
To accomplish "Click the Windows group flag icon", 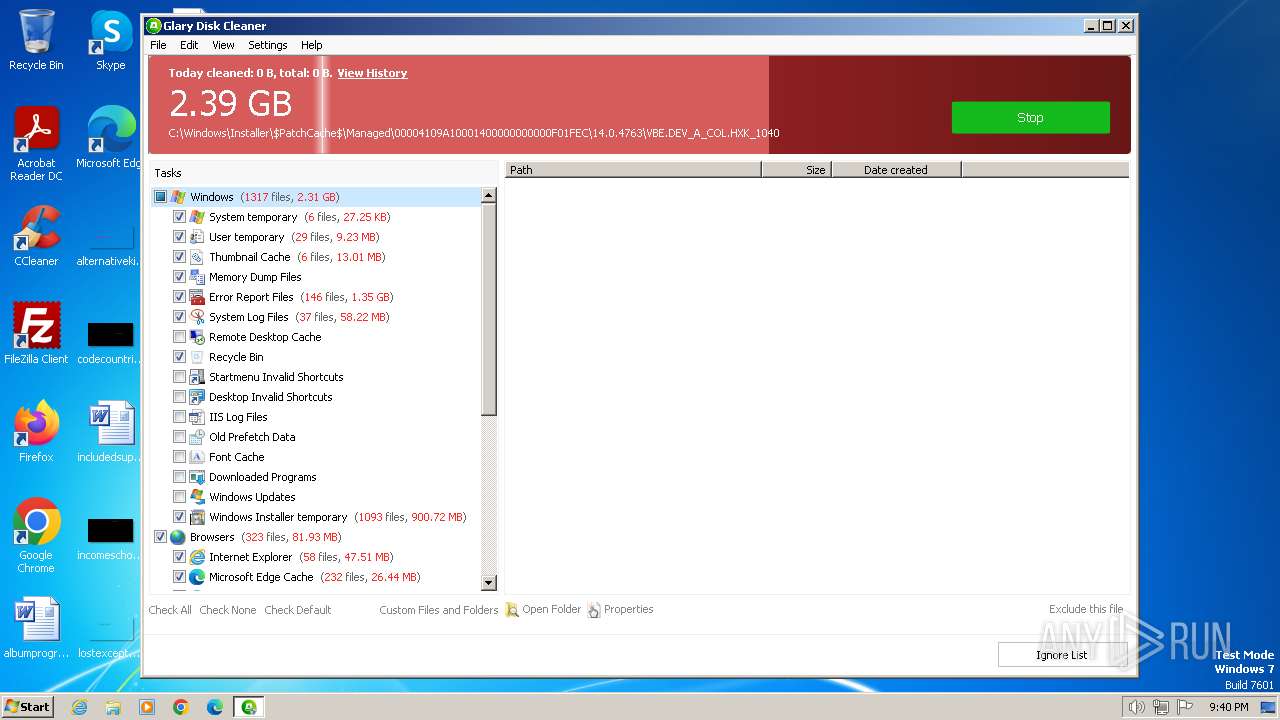I will click(178, 197).
